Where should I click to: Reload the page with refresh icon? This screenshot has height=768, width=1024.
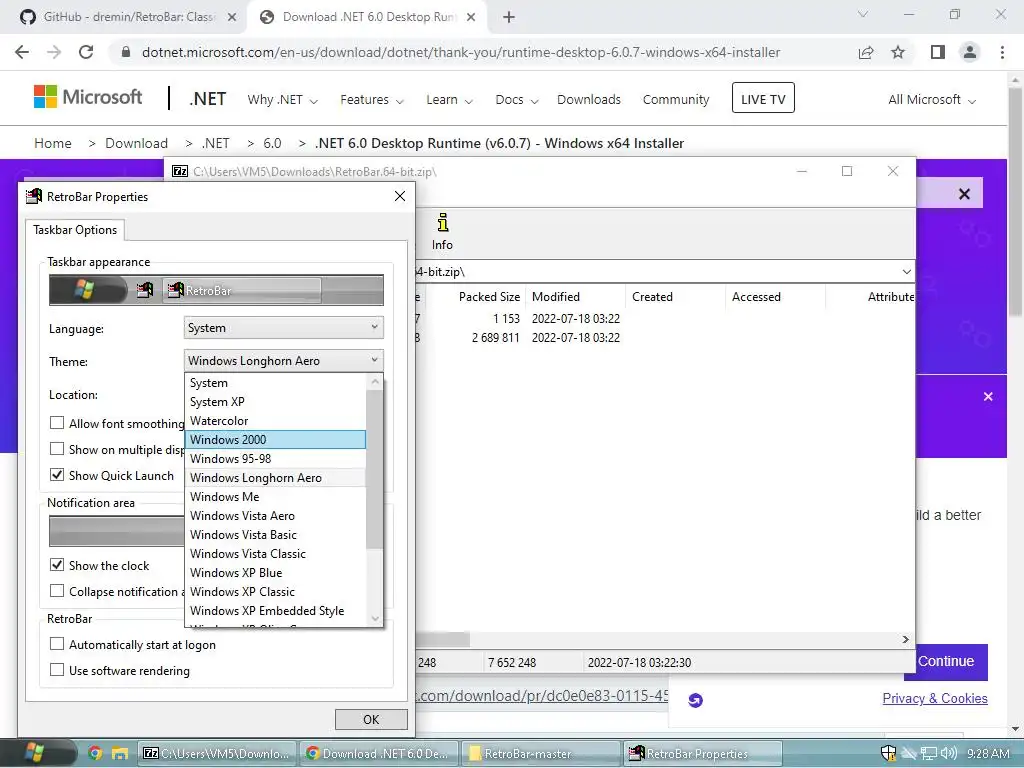pyautogui.click(x=86, y=52)
